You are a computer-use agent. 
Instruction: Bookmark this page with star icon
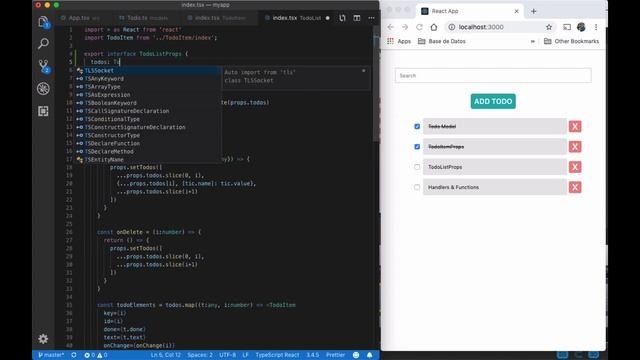point(549,27)
